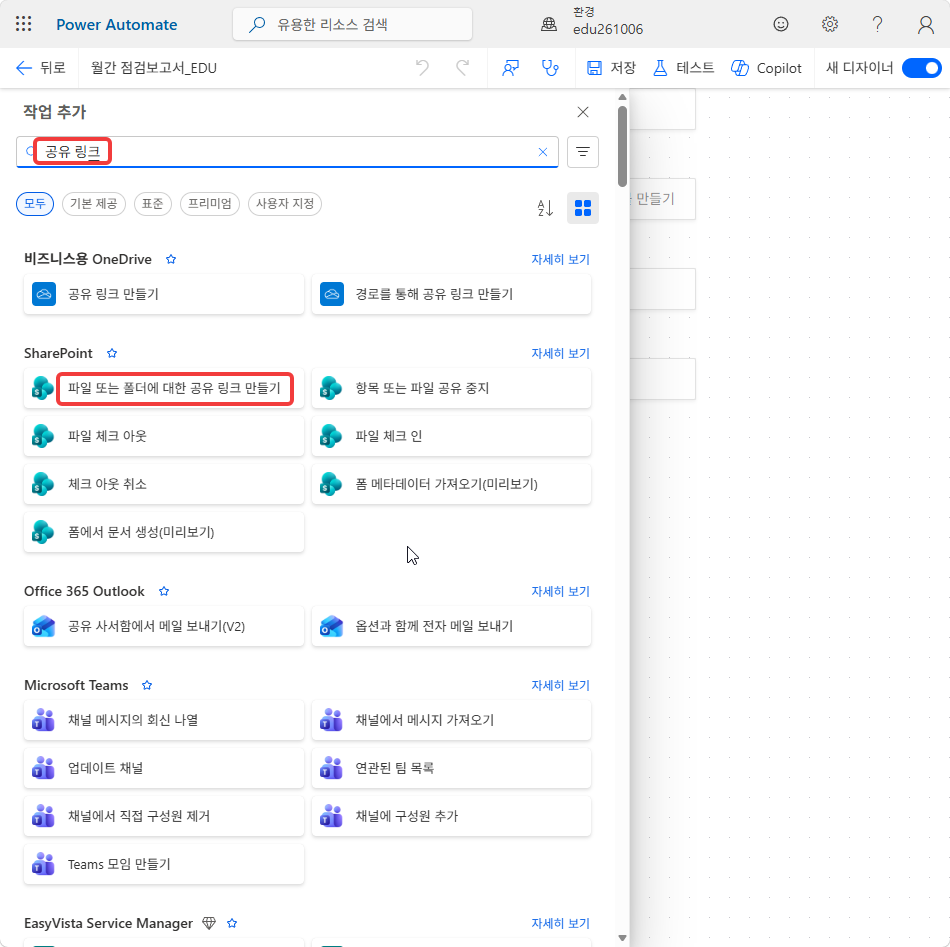Add 업데이트 채널 action
This screenshot has height=947, width=950.
point(164,768)
